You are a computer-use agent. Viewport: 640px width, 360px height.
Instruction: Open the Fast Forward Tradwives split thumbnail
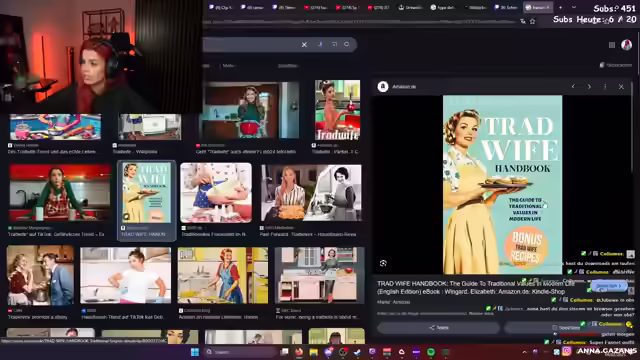point(311,193)
